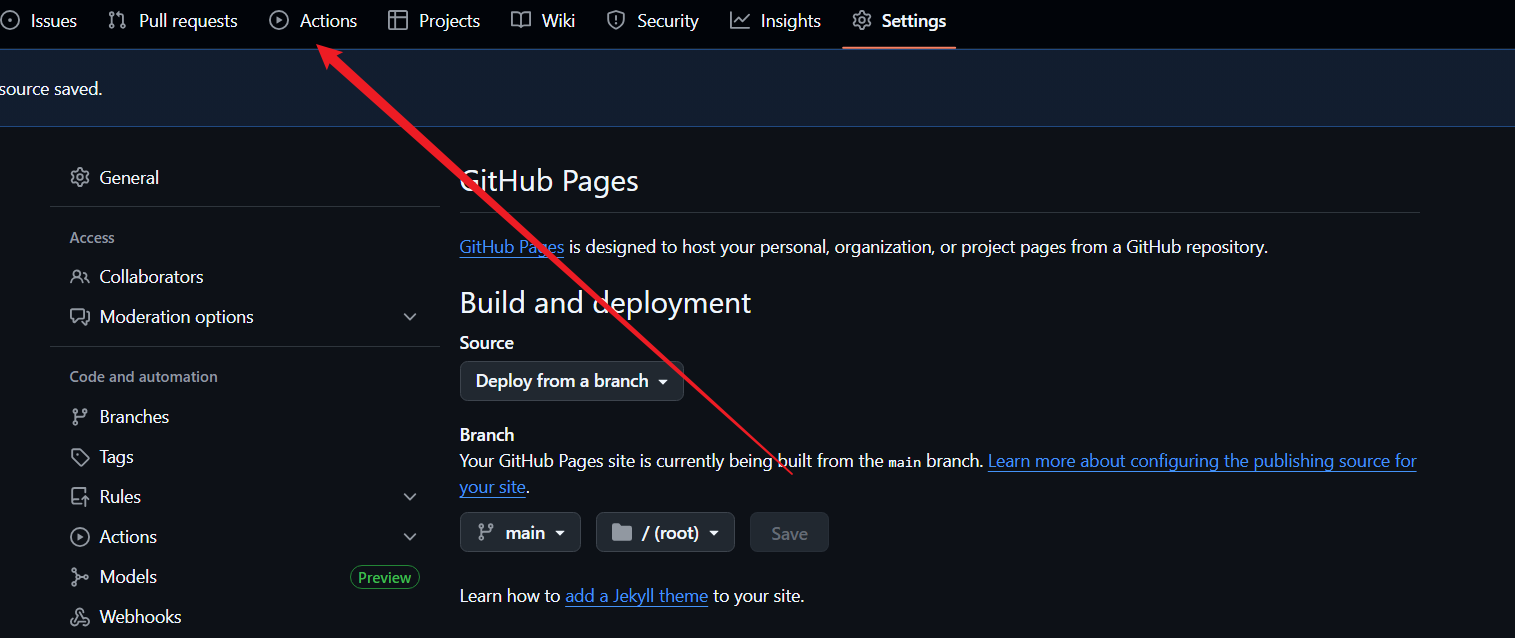This screenshot has height=638, width=1515.
Task: Click the Webhooks icon in sidebar
Action: [x=80, y=617]
